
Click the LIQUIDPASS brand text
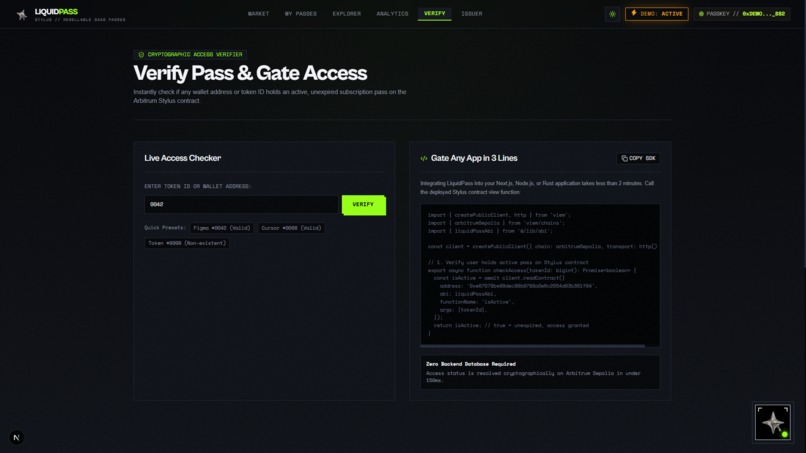(x=56, y=12)
